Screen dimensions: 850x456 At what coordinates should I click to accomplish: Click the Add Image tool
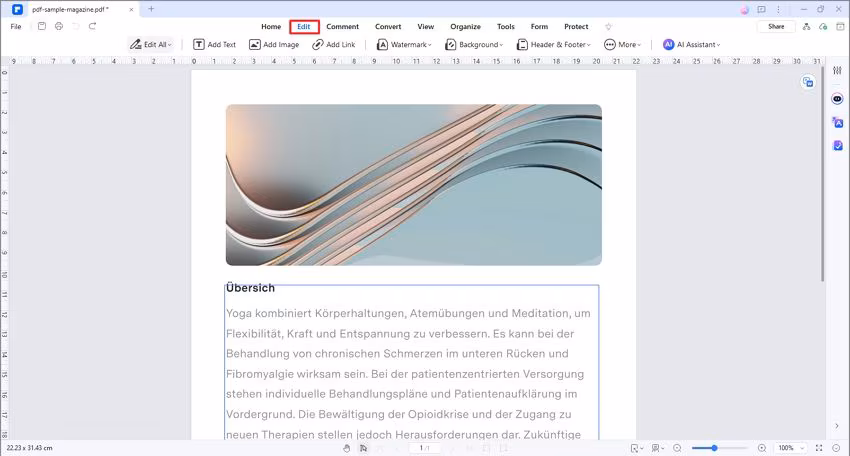click(274, 44)
